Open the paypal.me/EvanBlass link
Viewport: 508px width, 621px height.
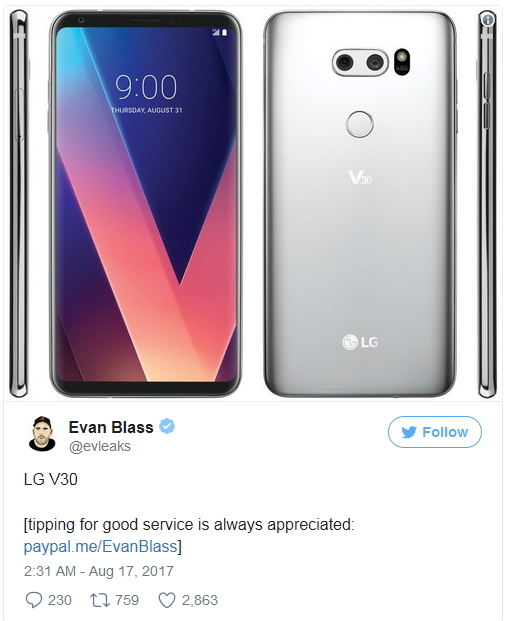(100, 547)
